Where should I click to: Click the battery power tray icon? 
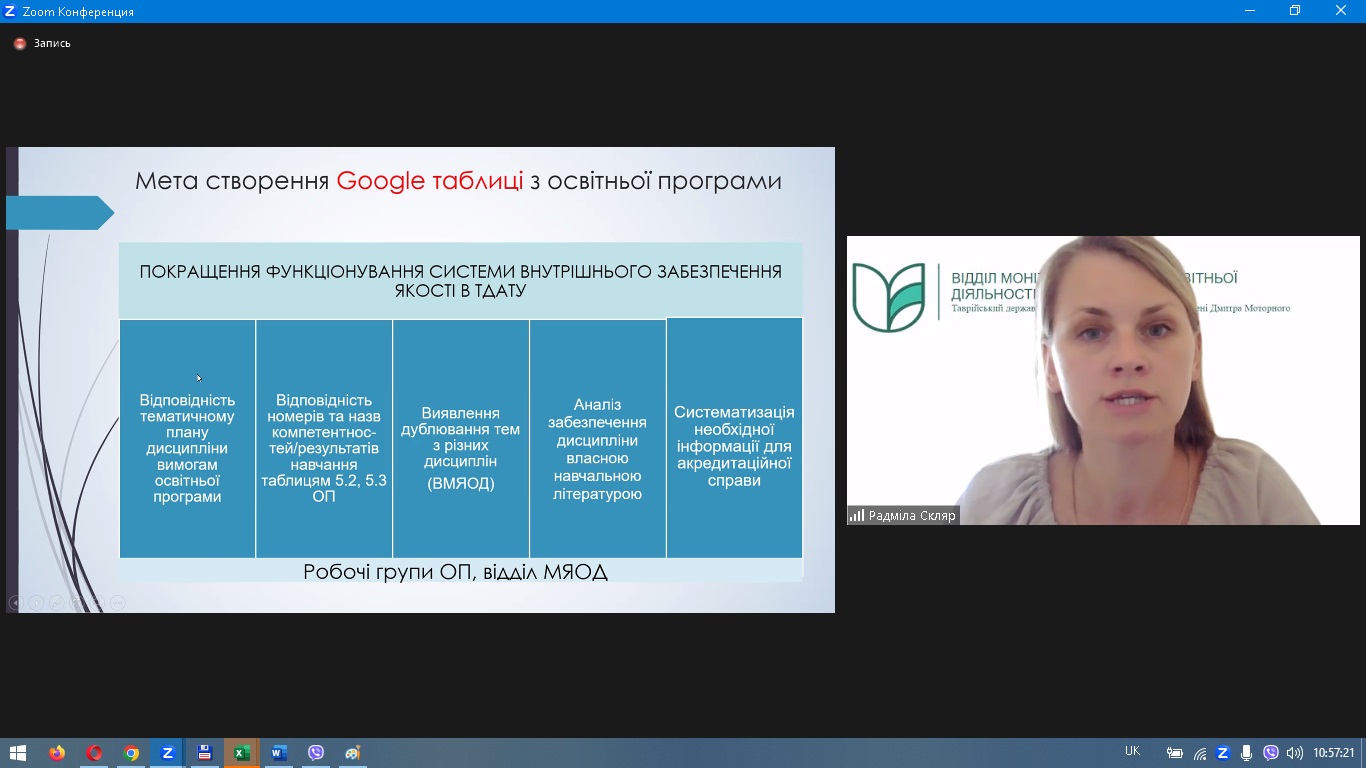[1175, 753]
